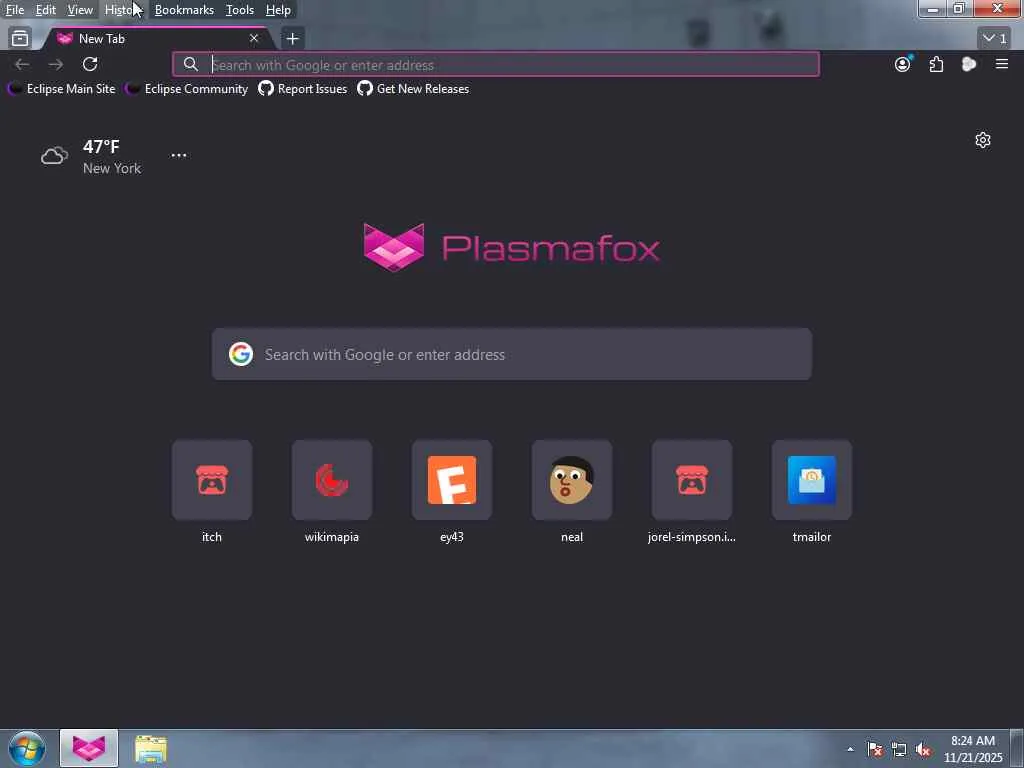Screen dimensions: 1024x768
Task: Open the Bookmarks menu
Action: pyautogui.click(x=184, y=10)
